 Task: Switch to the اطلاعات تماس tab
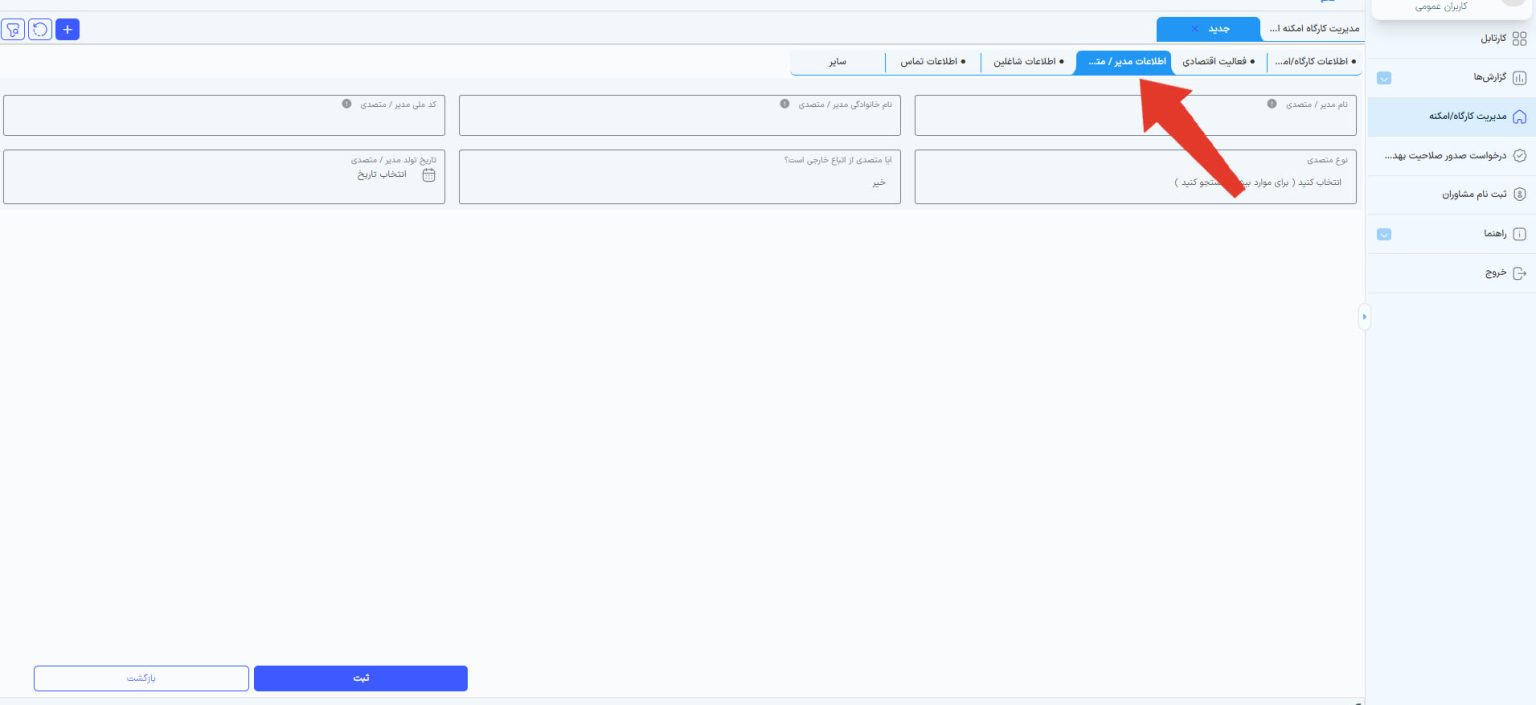point(933,62)
